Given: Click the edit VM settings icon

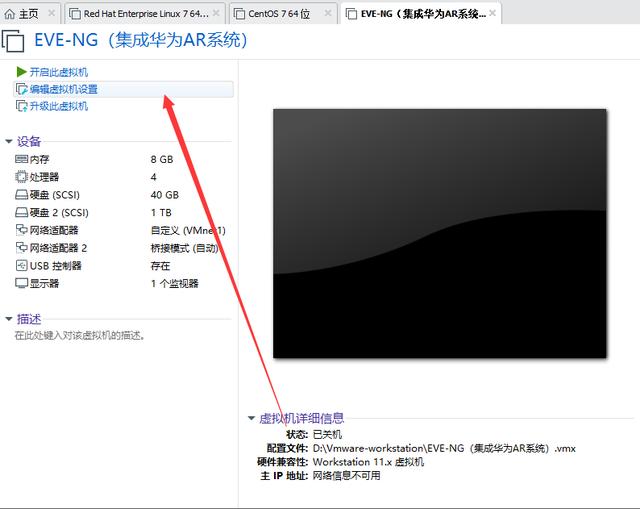Looking at the screenshot, I should [x=21, y=89].
